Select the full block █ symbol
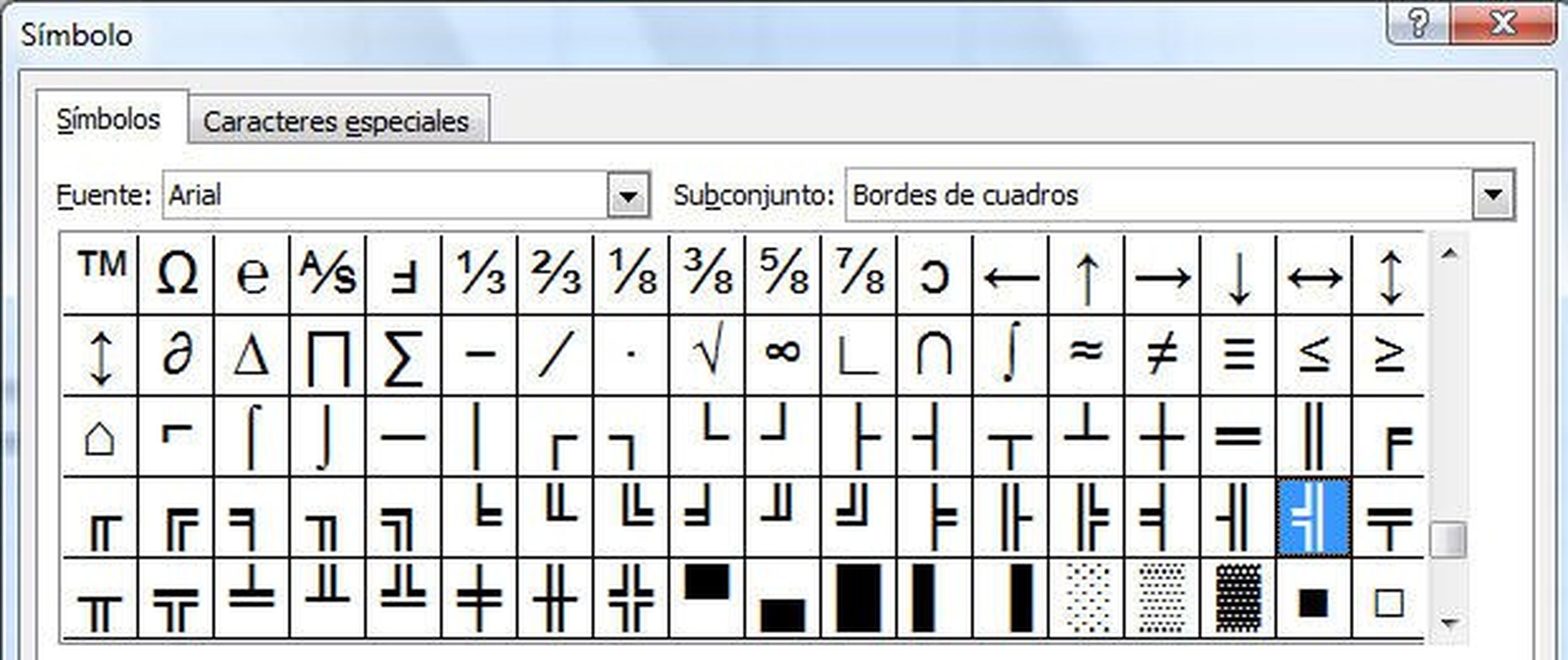Image resolution: width=1568 pixels, height=660 pixels. click(859, 598)
